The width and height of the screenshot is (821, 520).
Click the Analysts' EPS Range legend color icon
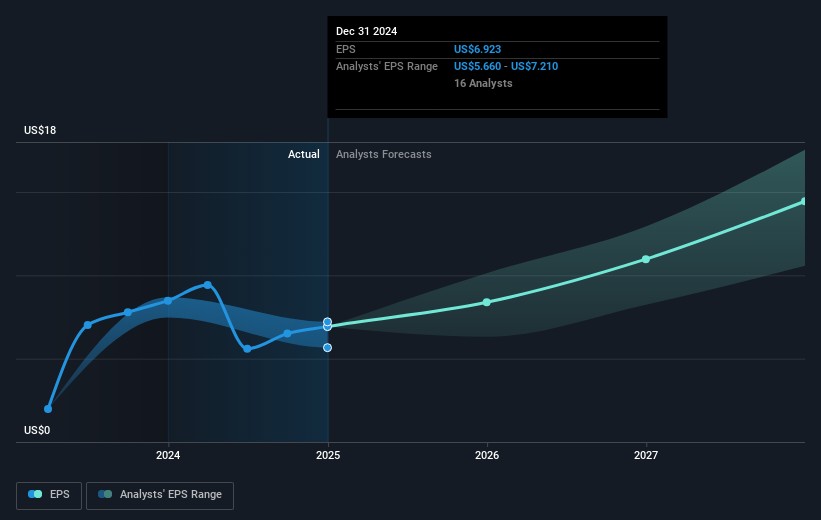[105, 494]
